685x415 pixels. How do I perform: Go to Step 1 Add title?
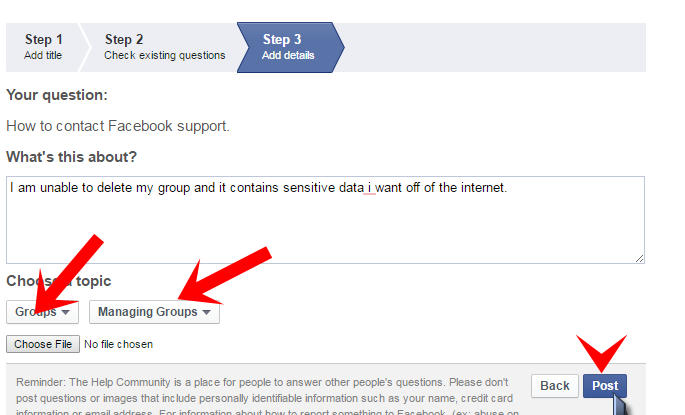click(43, 47)
